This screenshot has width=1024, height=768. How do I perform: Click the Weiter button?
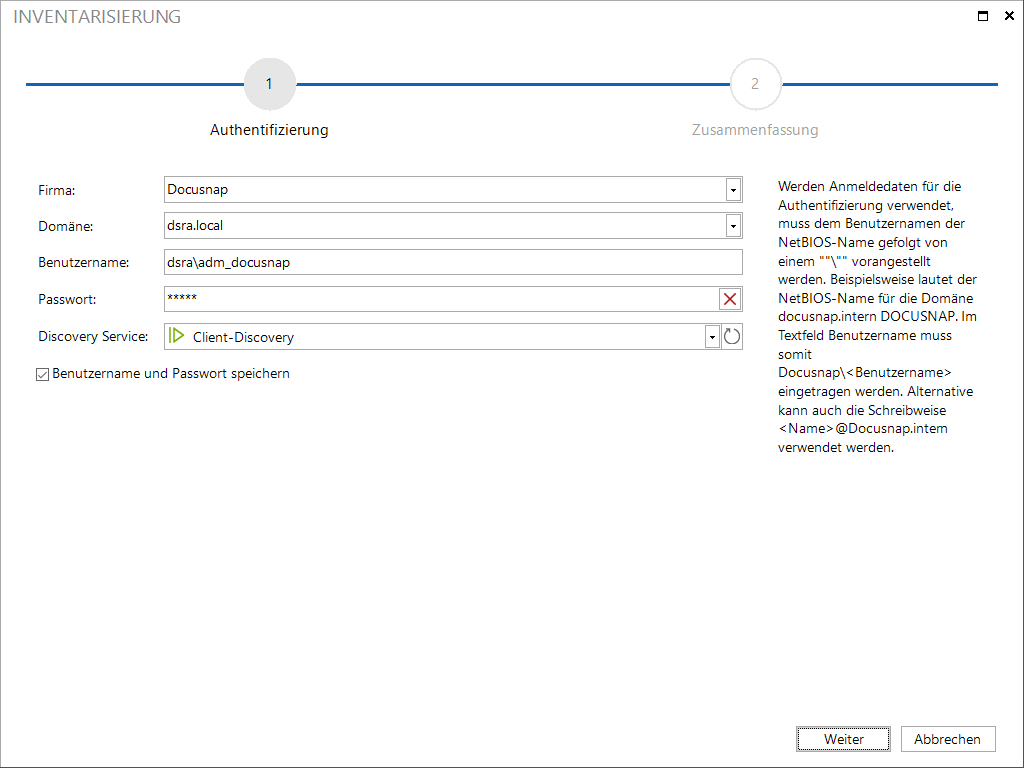pos(843,739)
